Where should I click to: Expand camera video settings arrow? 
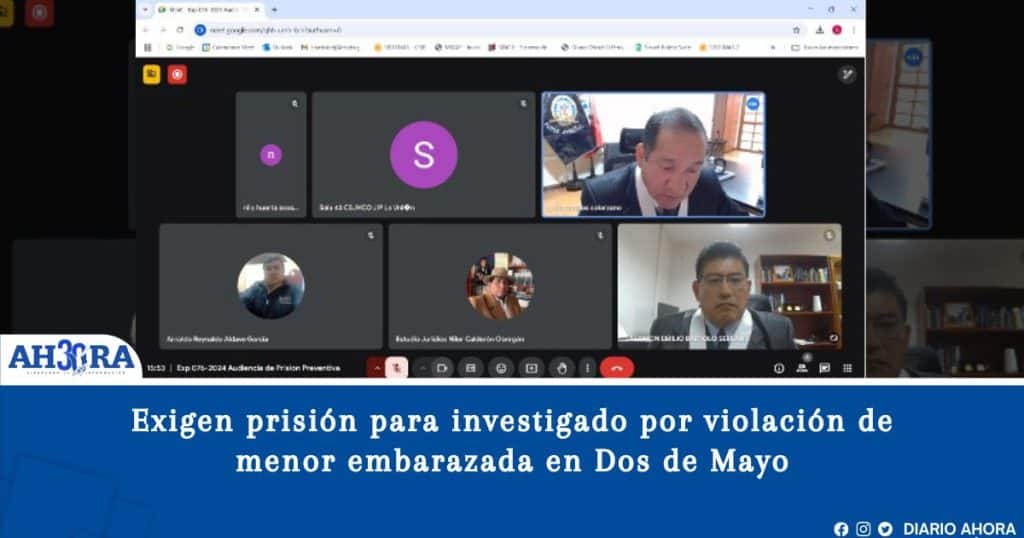(x=422, y=368)
